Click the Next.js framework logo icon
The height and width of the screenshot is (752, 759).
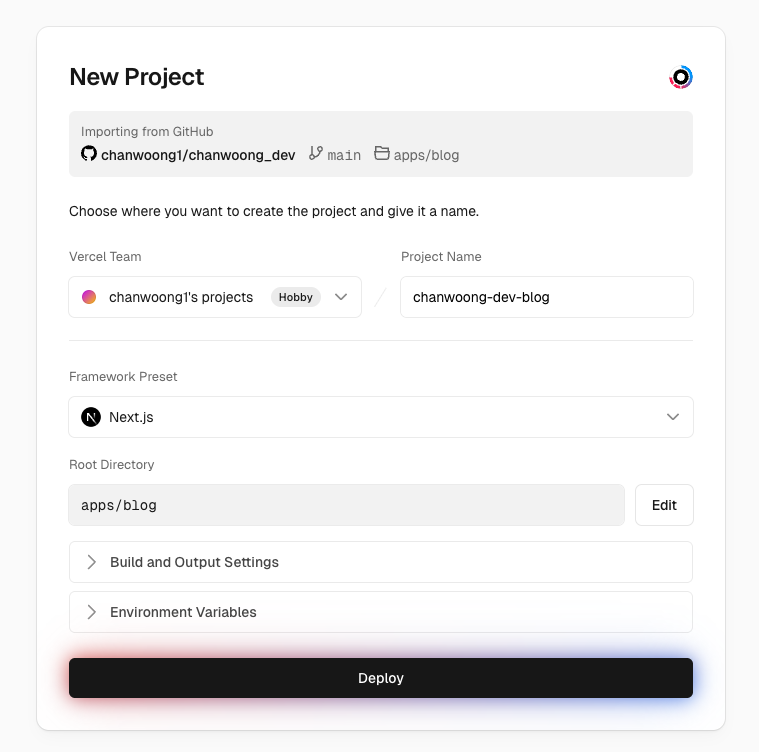click(x=91, y=417)
